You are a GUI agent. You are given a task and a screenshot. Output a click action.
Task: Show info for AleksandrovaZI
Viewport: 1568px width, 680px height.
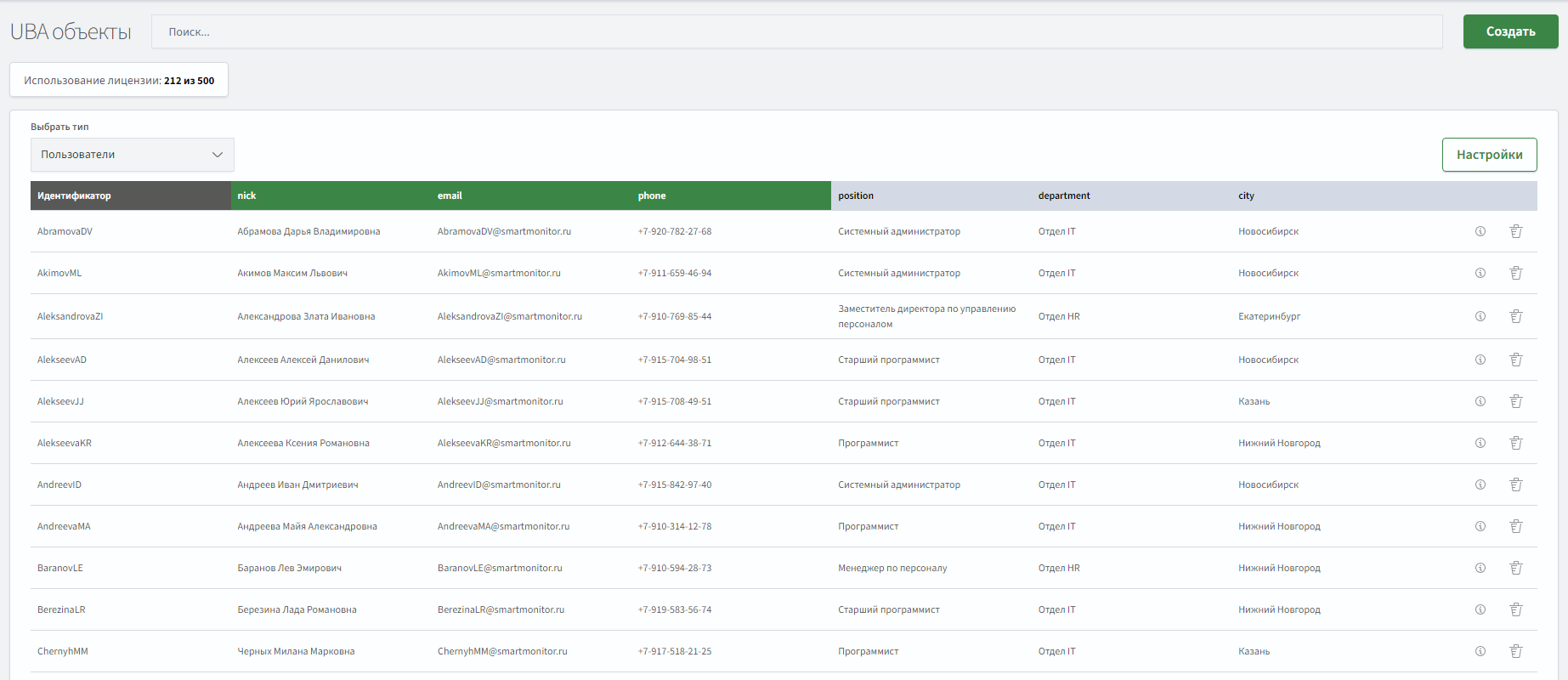[1480, 316]
